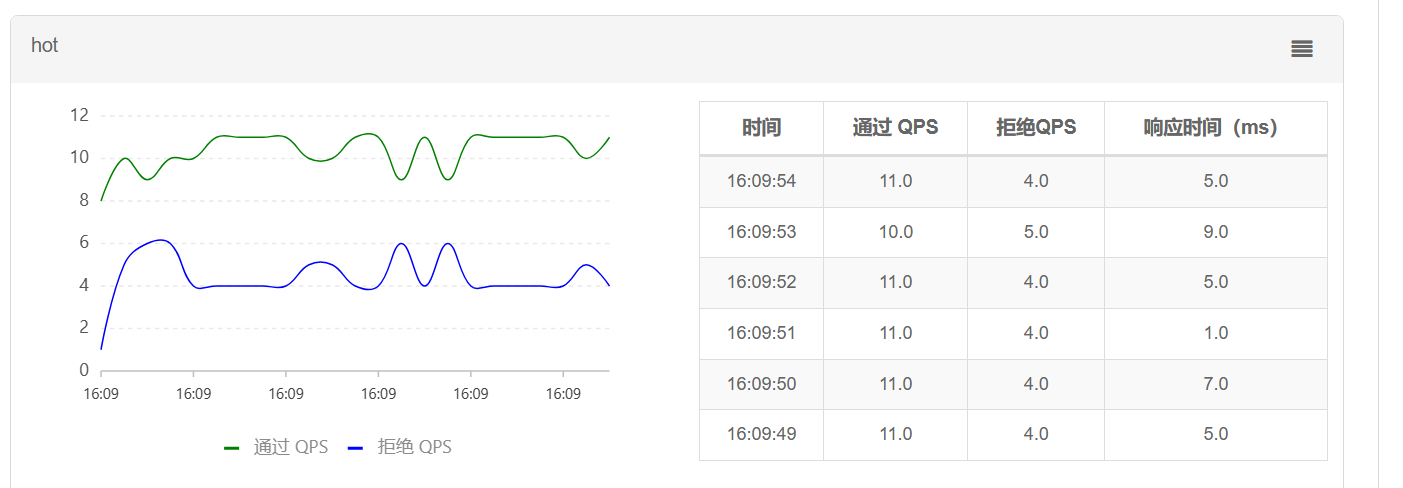Click the 通过 QPS table column header
The image size is (1403, 488).
click(x=895, y=128)
